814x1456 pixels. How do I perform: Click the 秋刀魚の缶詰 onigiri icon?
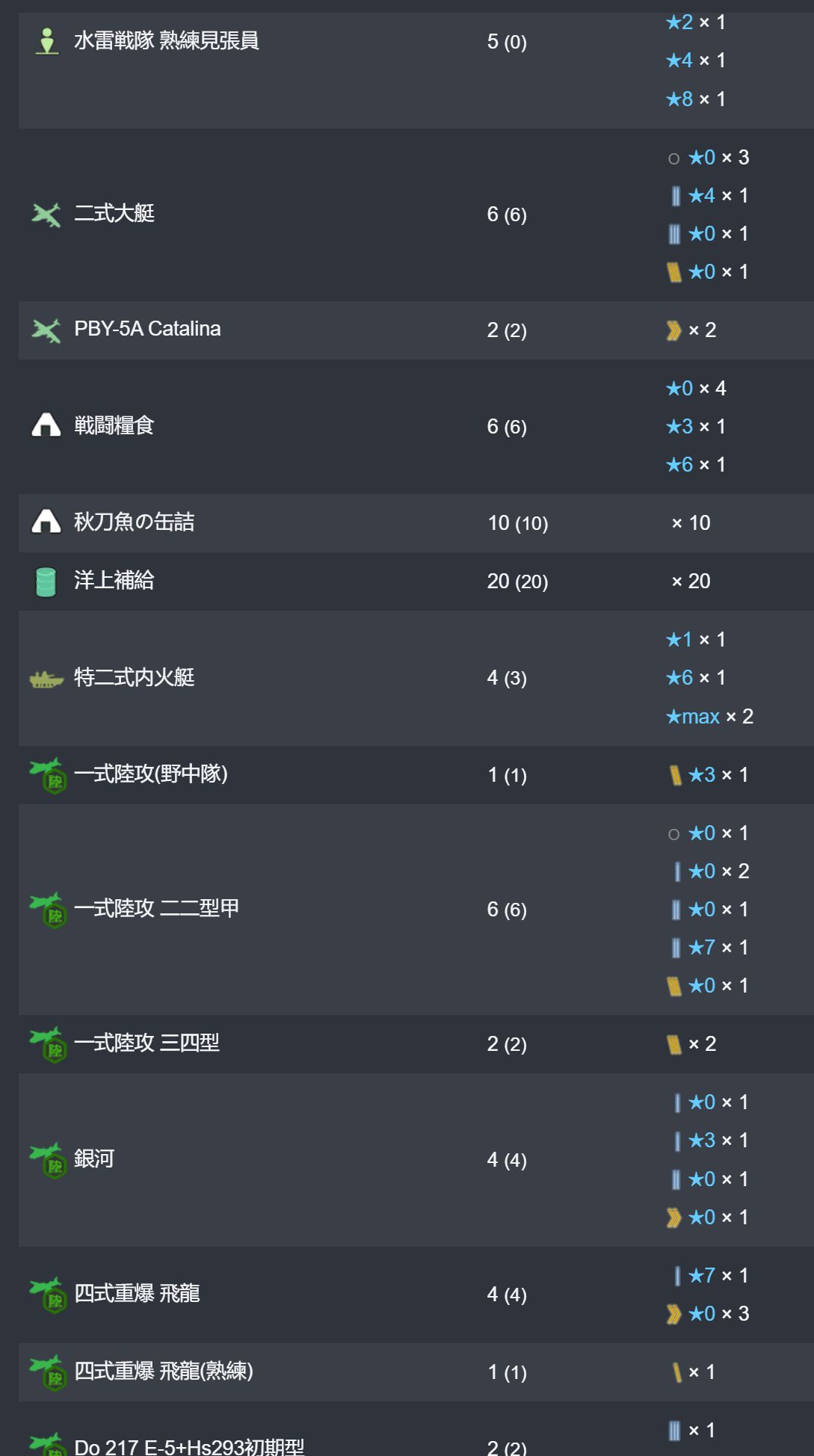[x=46, y=522]
